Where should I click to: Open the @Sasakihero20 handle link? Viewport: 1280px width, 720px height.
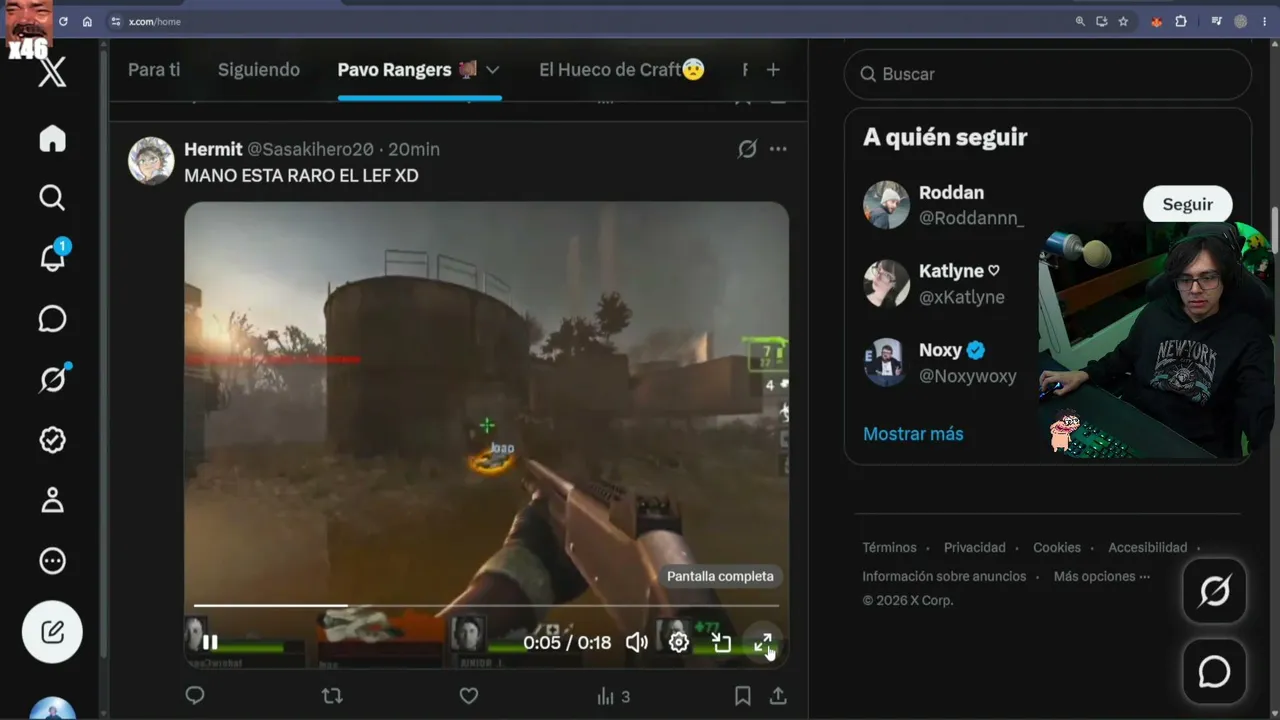coord(310,149)
